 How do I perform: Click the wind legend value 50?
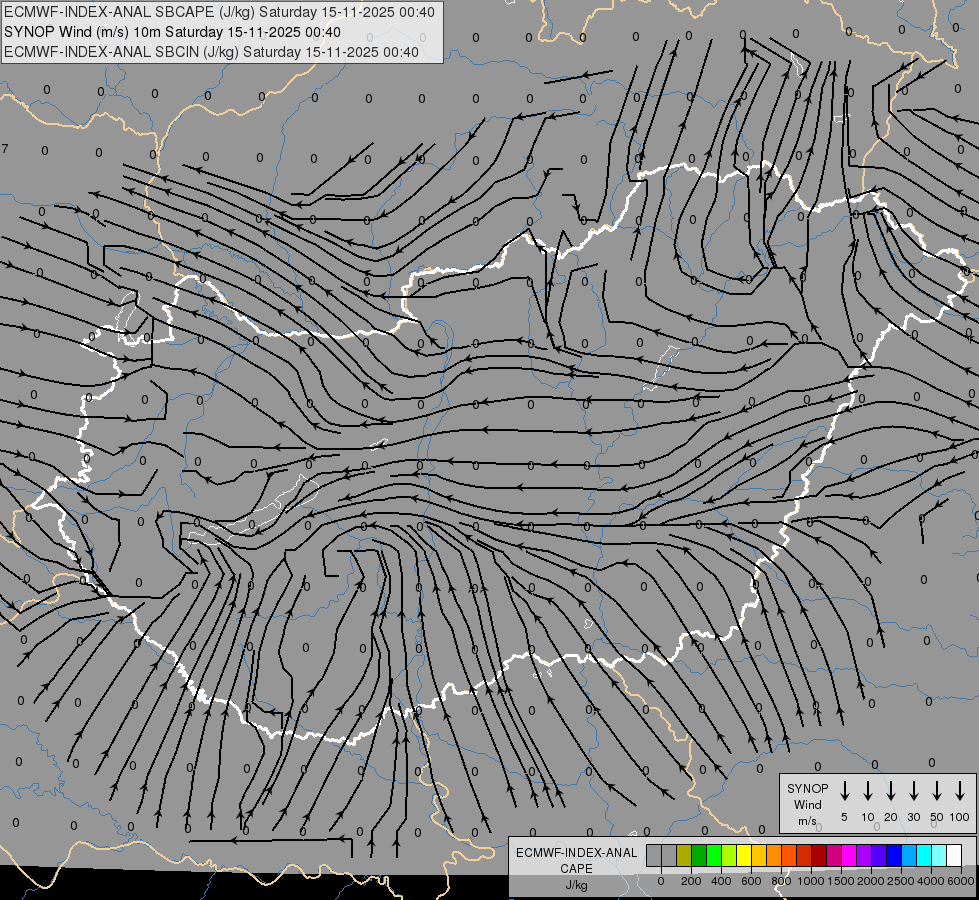tap(937, 817)
